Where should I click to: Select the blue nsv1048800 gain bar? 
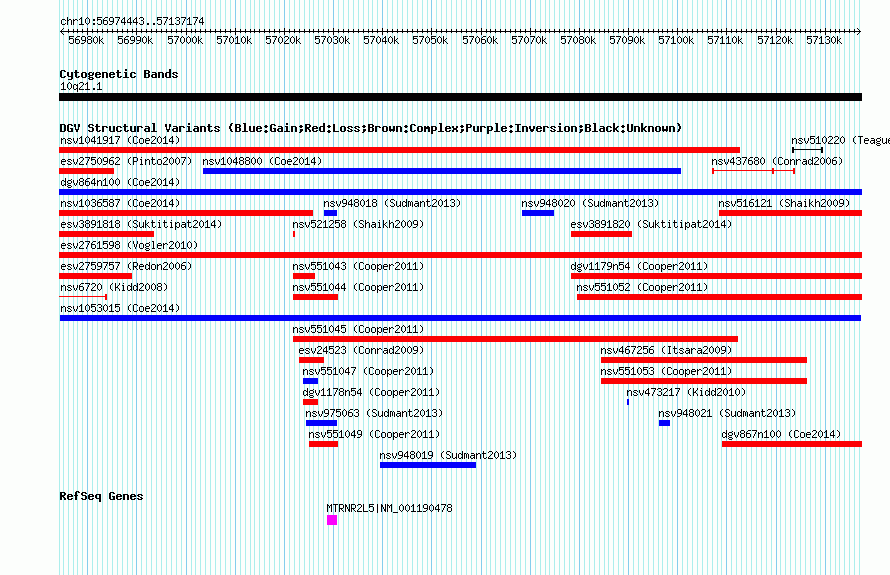click(442, 171)
